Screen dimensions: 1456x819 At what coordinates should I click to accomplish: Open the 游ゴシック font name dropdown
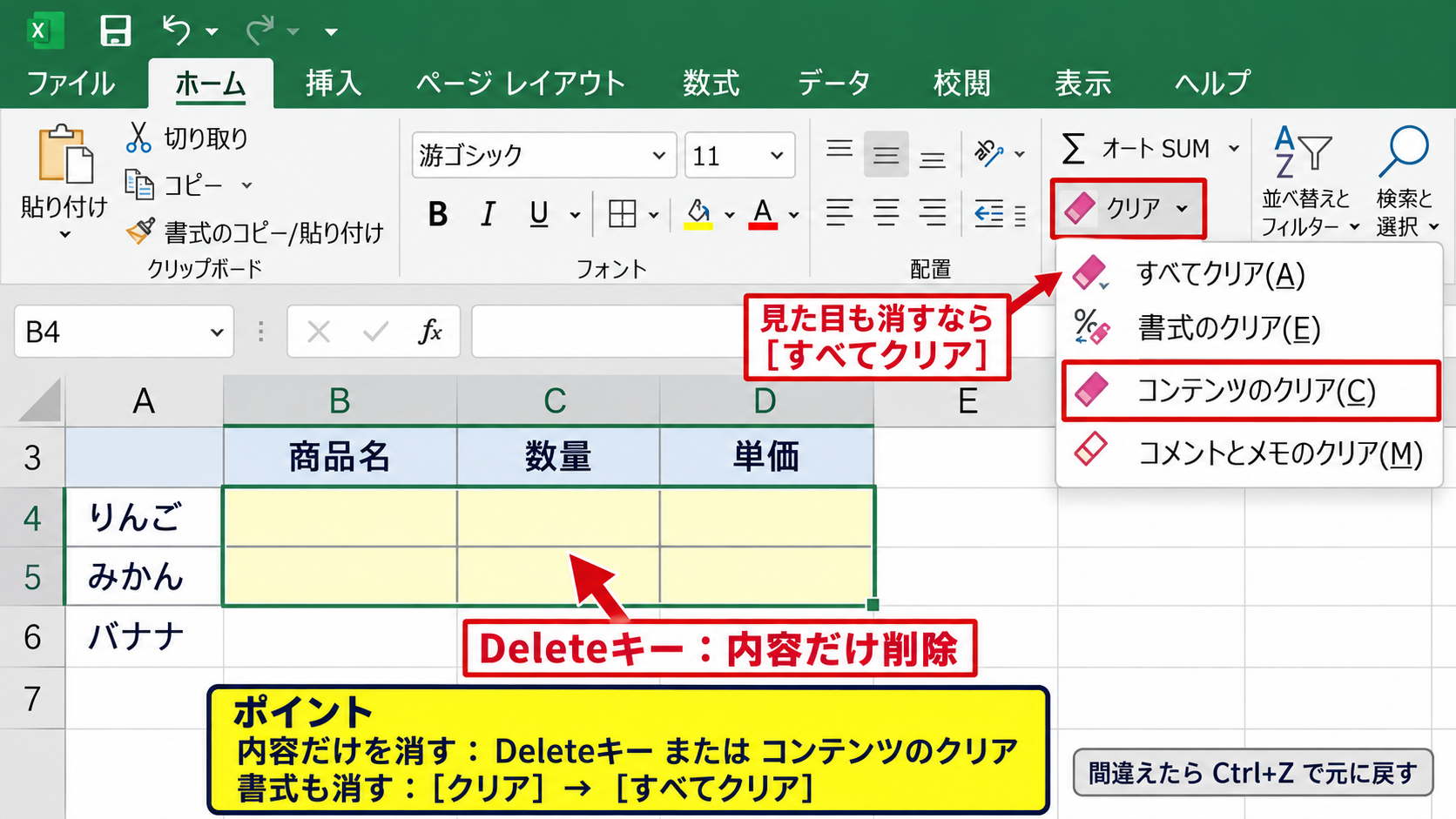[659, 156]
